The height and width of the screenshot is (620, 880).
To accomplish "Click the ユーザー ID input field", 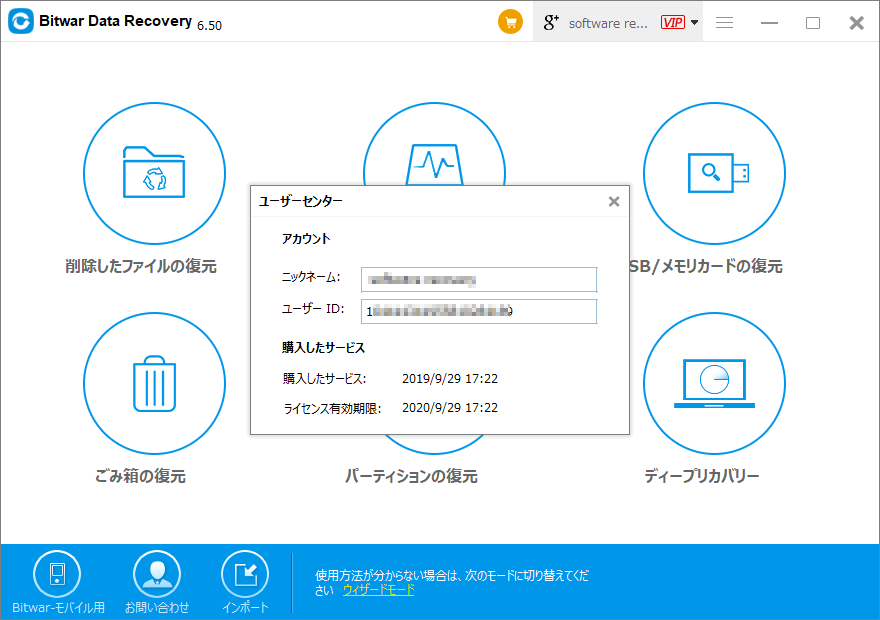I will point(479,311).
